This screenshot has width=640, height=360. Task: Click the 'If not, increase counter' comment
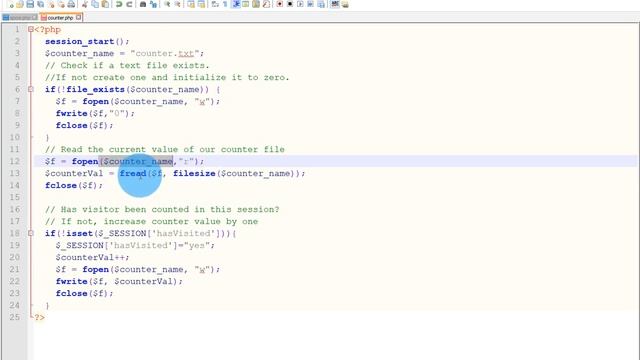(x=151, y=221)
